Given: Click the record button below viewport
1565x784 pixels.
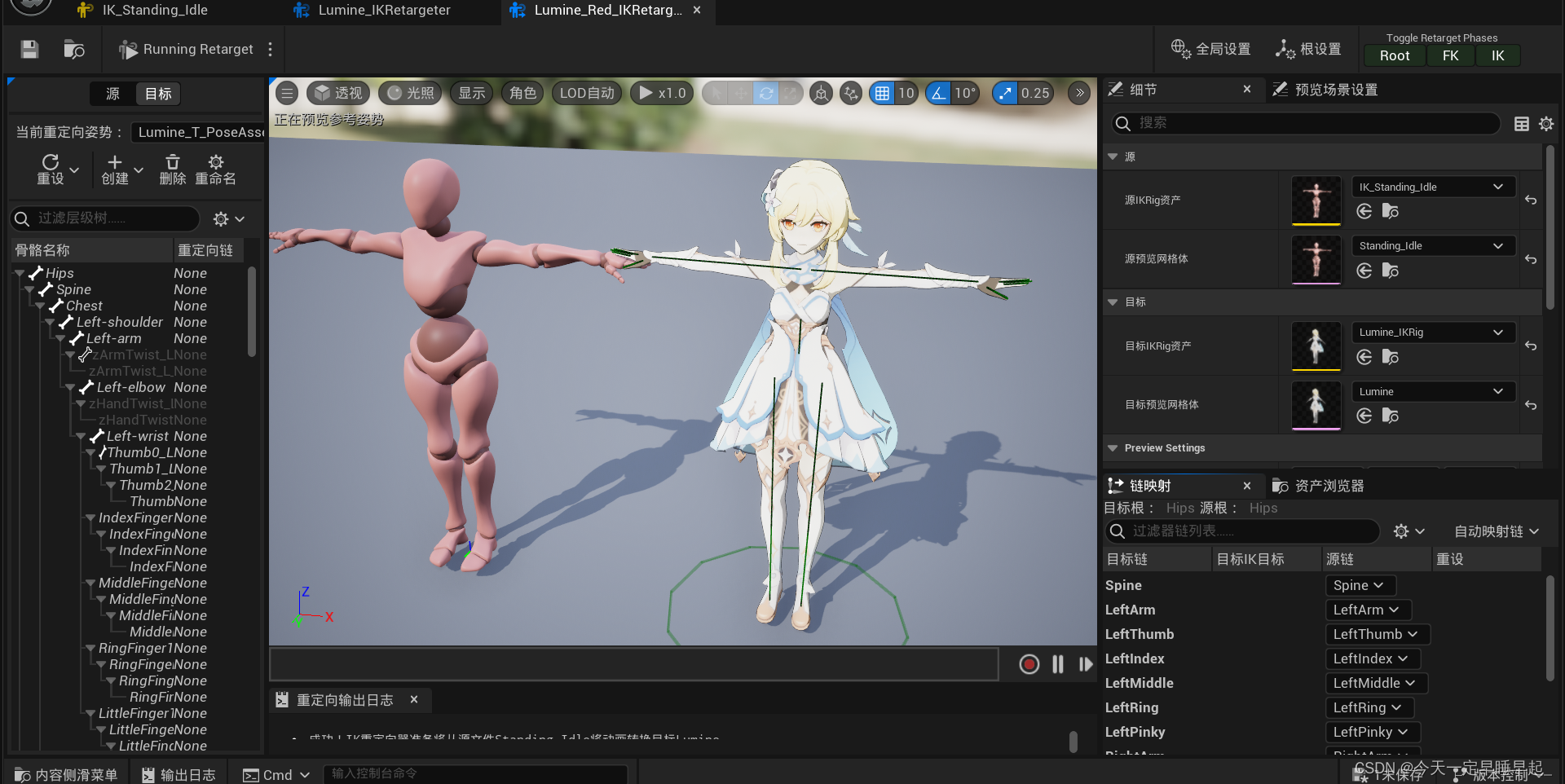Looking at the screenshot, I should pos(1029,664).
